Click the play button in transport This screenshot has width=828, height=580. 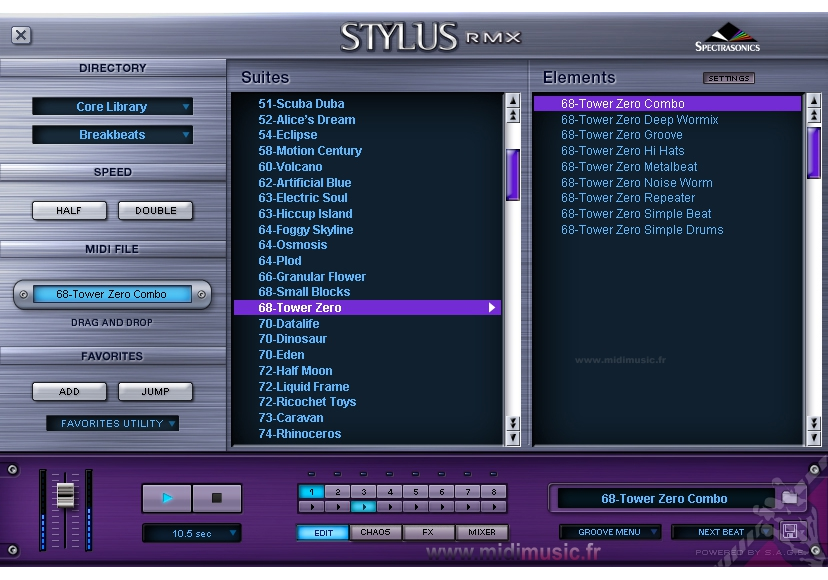pyautogui.click(x=167, y=498)
